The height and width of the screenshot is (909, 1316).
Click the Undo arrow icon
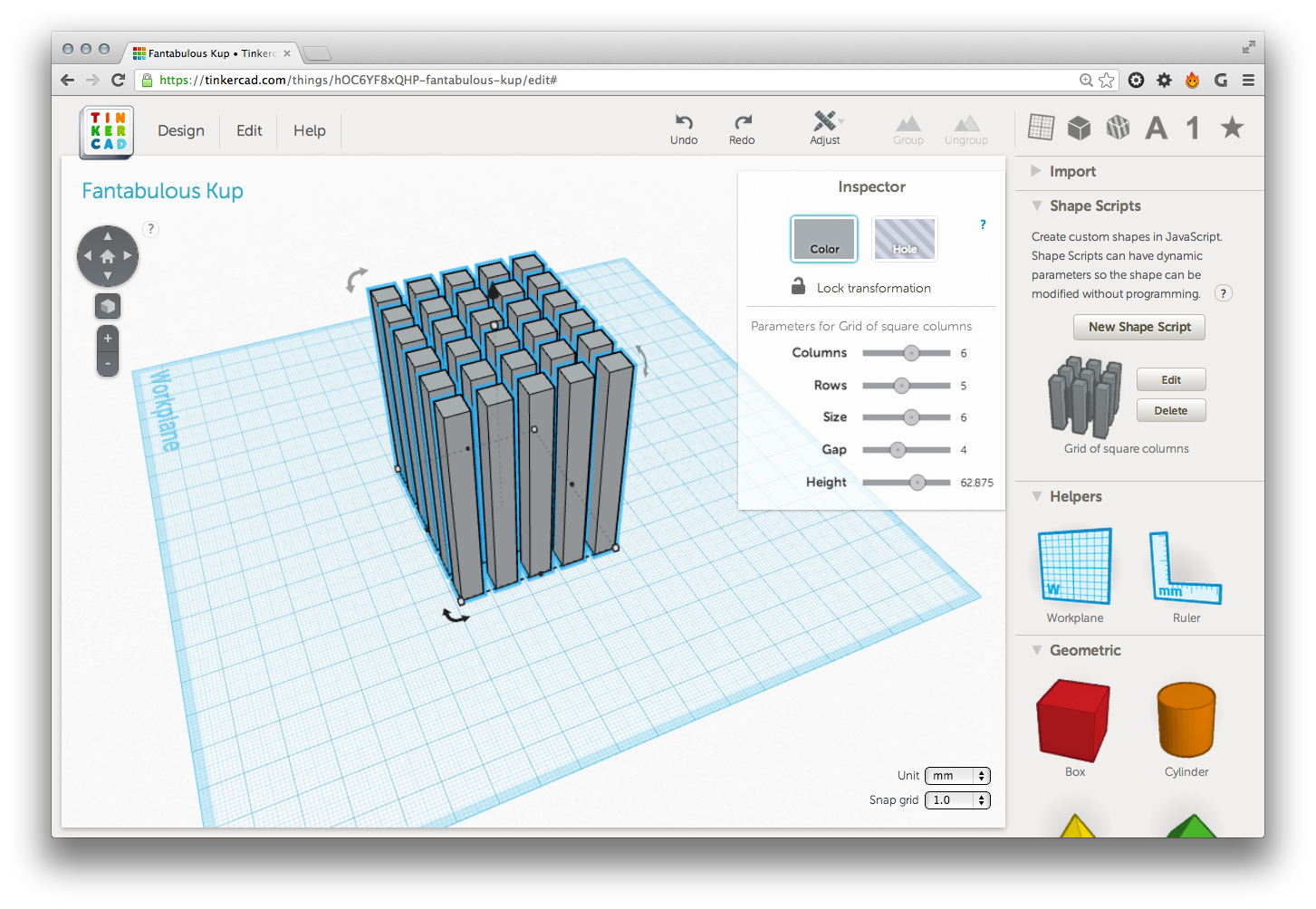point(684,122)
